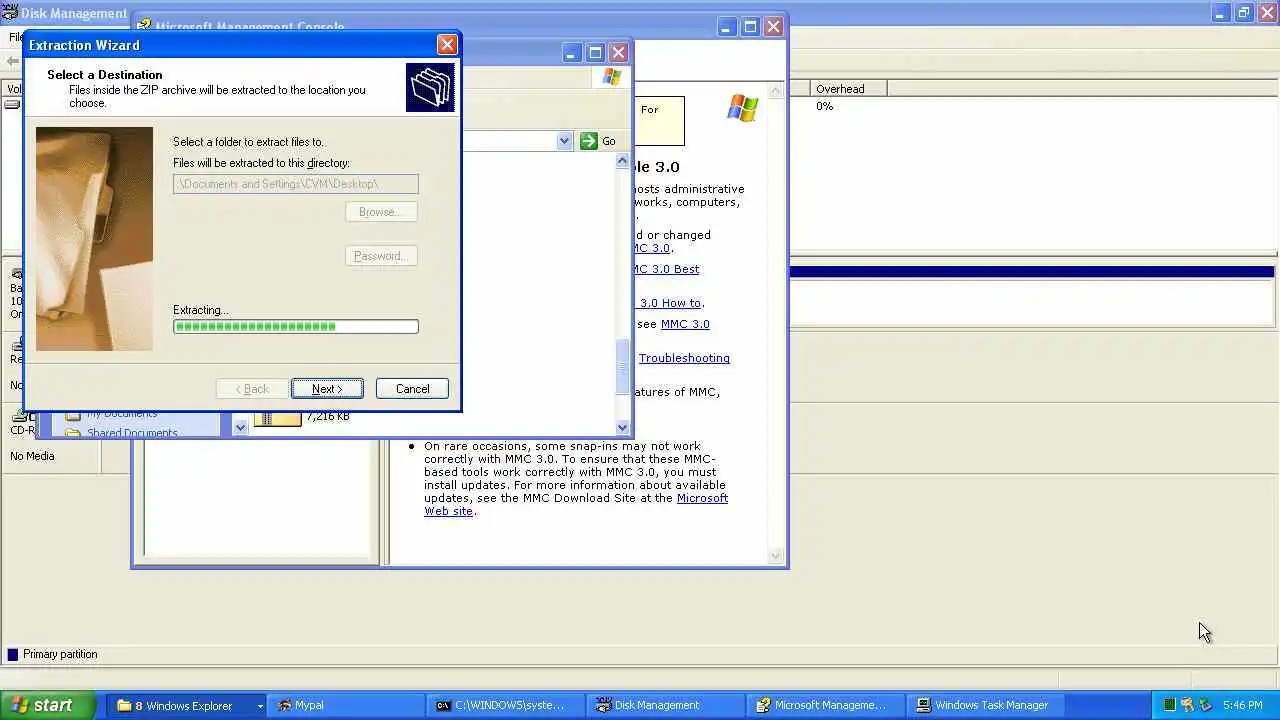Maximize the Explorer window behind the wizard
This screenshot has height=720, width=1280.
pos(595,52)
